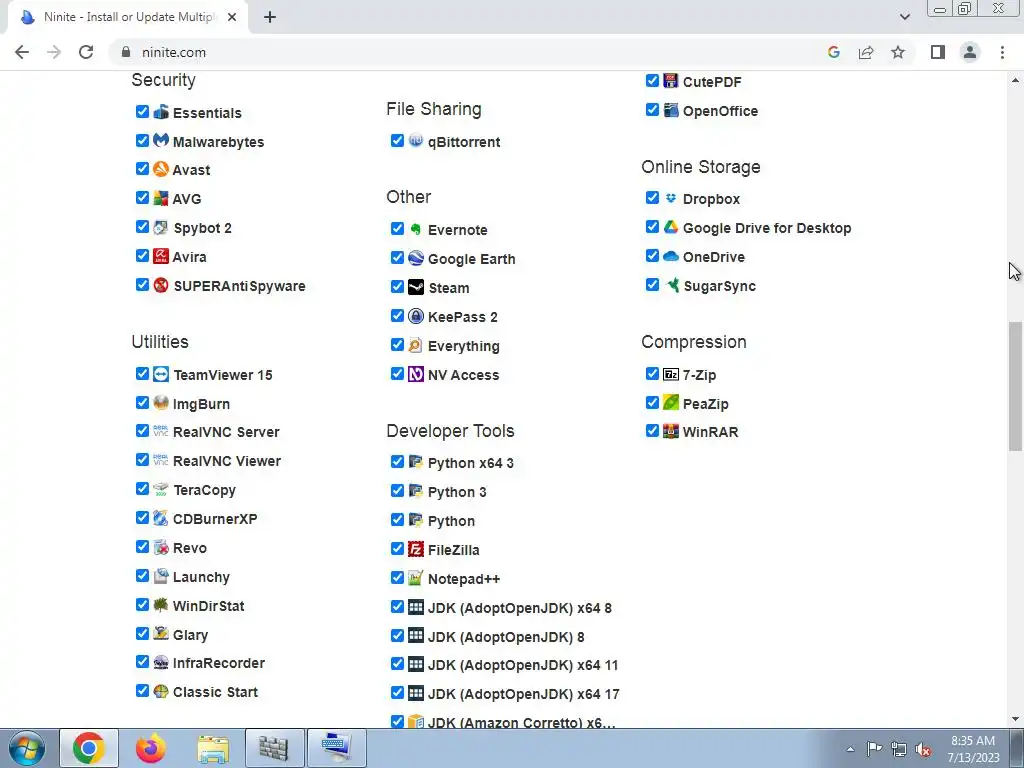1024x768 pixels.
Task: Open a new browser tab
Action: (x=270, y=17)
